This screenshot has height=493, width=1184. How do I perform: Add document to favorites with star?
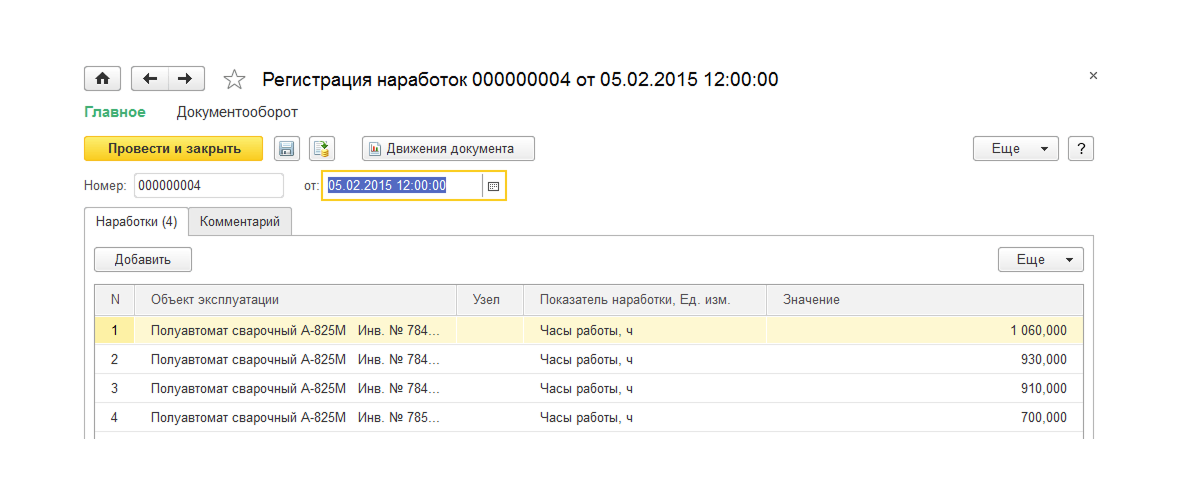point(235,79)
